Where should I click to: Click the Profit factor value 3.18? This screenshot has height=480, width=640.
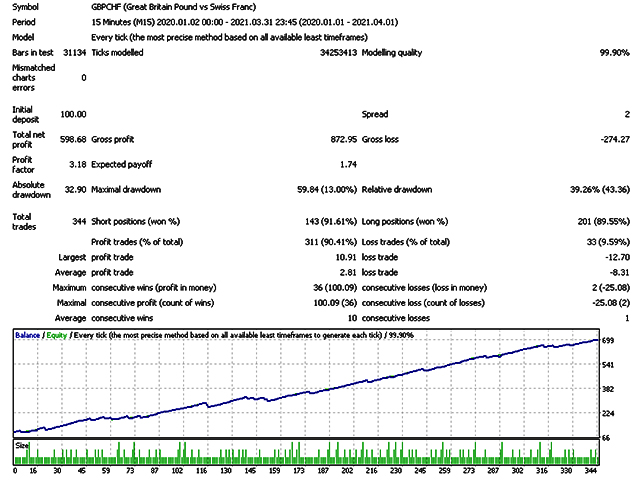pyautogui.click(x=78, y=164)
